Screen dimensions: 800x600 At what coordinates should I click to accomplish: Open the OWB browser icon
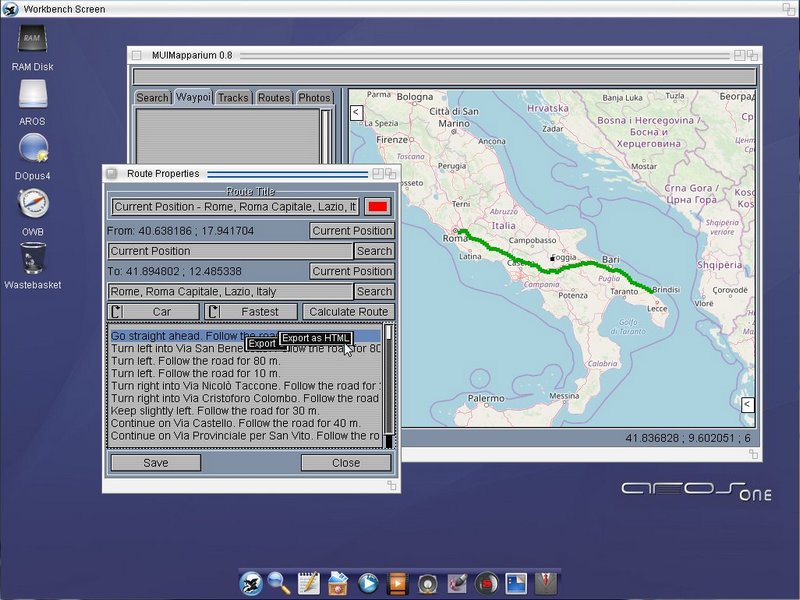pyautogui.click(x=32, y=205)
